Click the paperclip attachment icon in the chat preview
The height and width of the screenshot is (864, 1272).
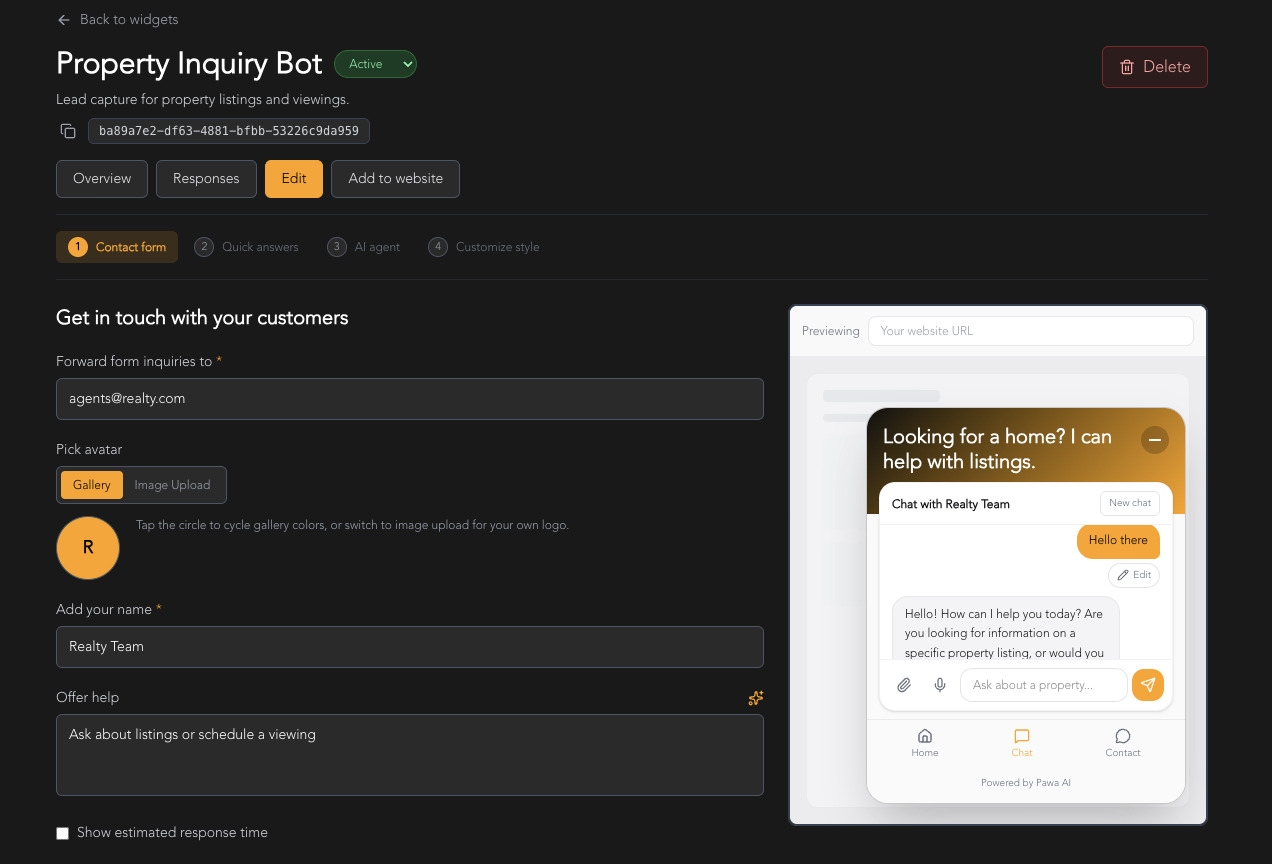pyautogui.click(x=904, y=685)
